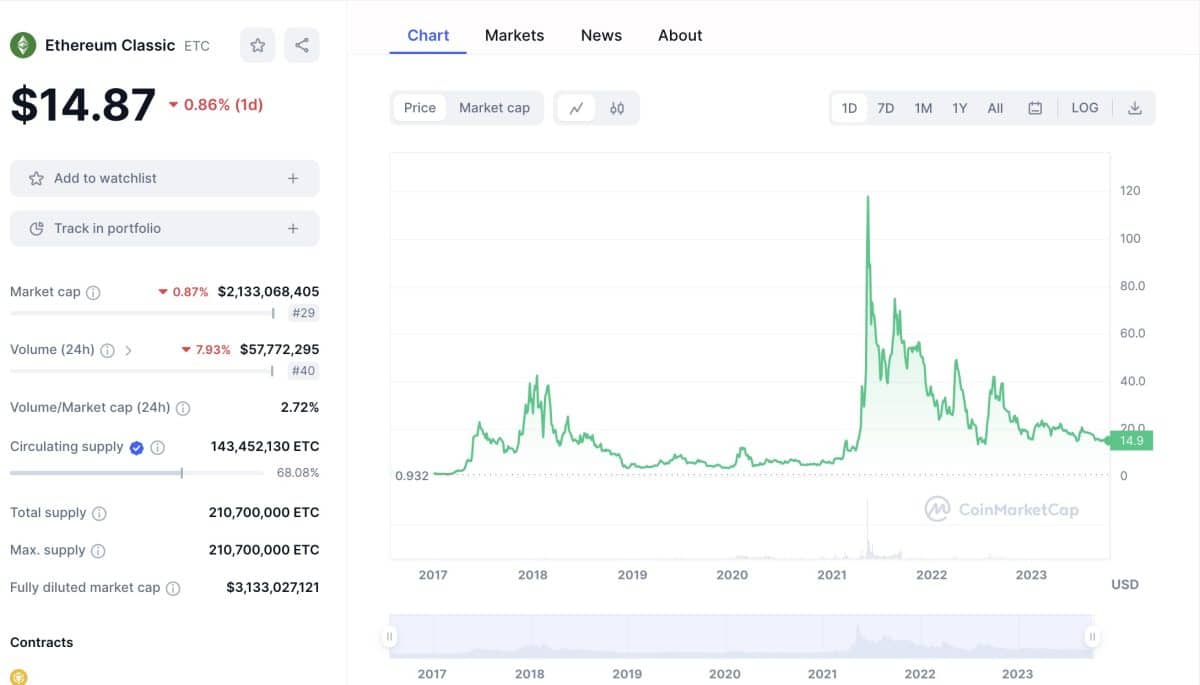1200x685 pixels.
Task: Open the calendar date-range picker
Action: (1035, 107)
